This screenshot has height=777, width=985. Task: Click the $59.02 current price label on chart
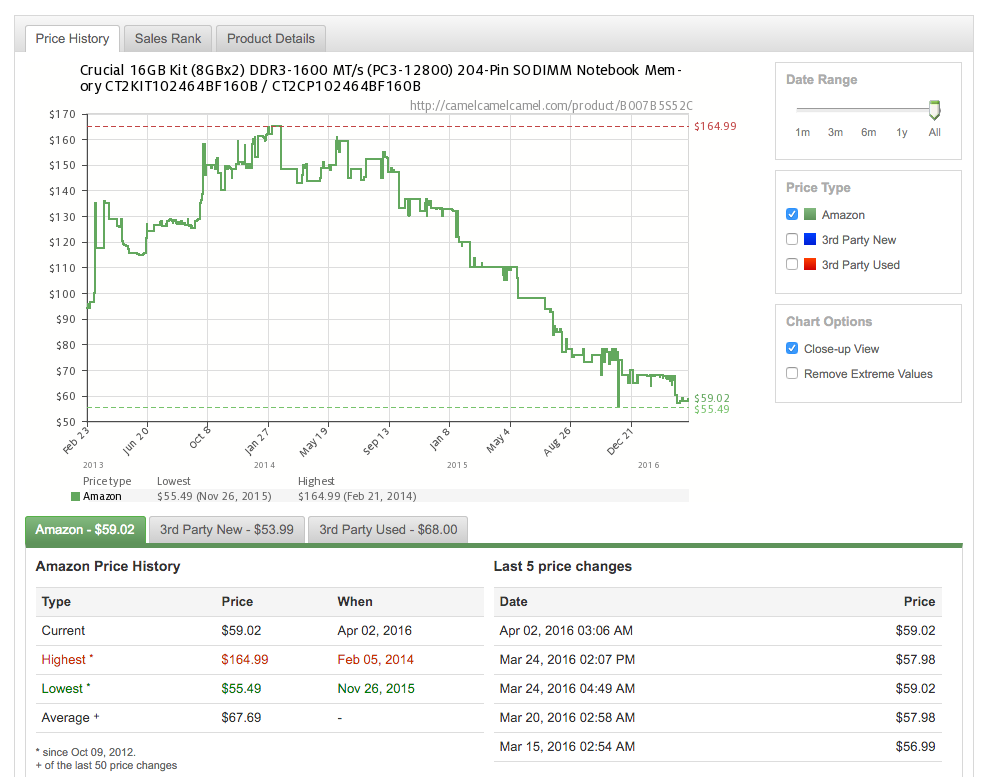712,398
